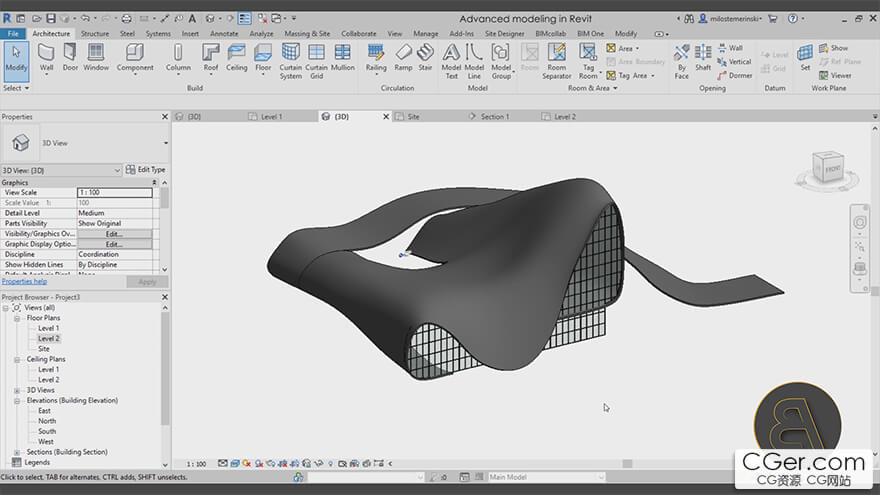
Task: Open the Annotate ribbon tab
Action: [x=224, y=34]
